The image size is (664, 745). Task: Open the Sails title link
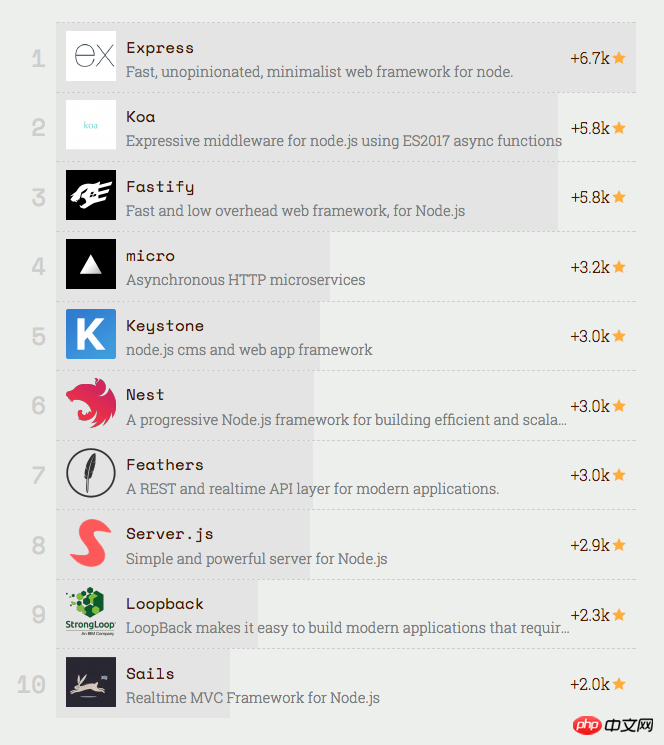tap(150, 674)
